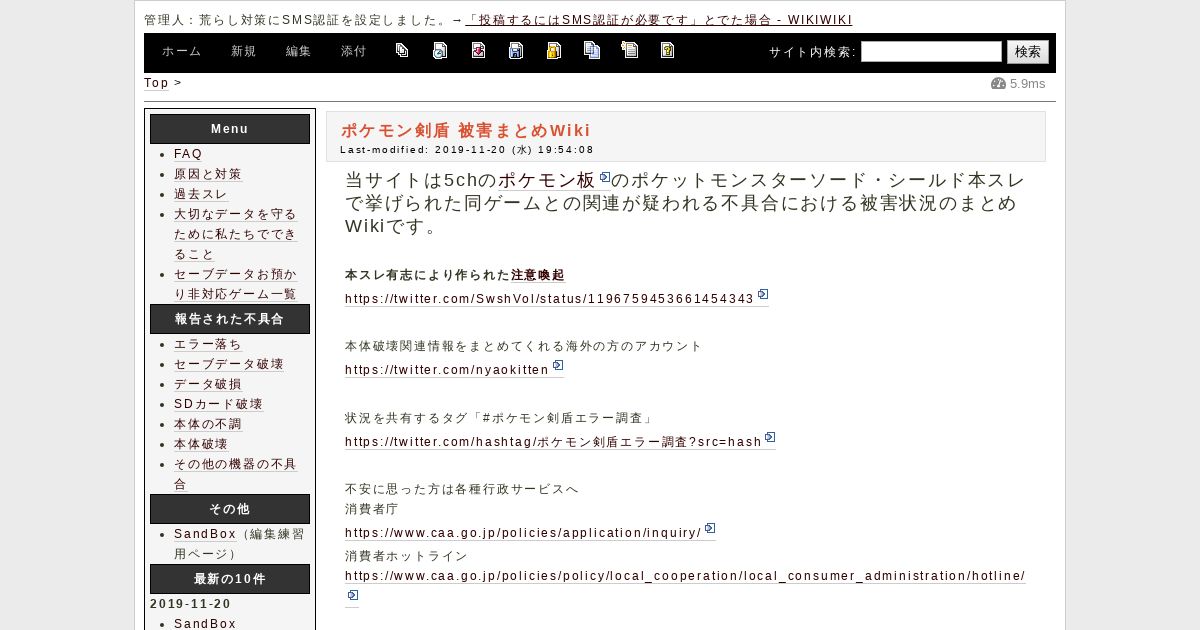
Task: Open the 添付 menu item
Action: pyautogui.click(x=353, y=52)
